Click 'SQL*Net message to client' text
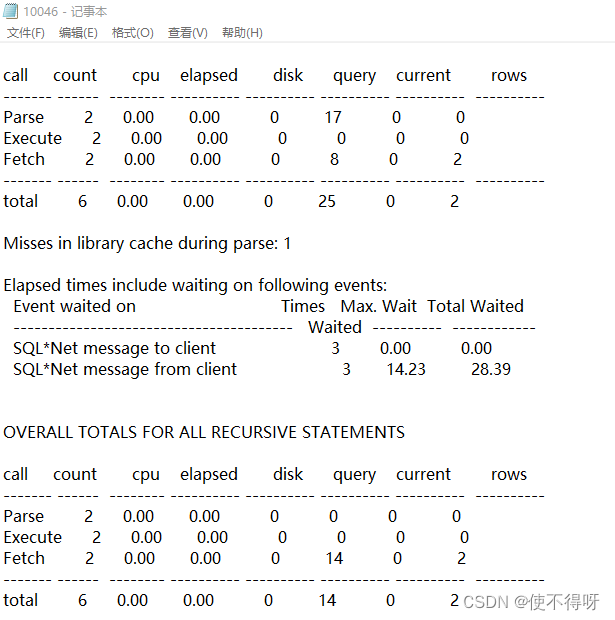The width and height of the screenshot is (615, 620). (114, 348)
